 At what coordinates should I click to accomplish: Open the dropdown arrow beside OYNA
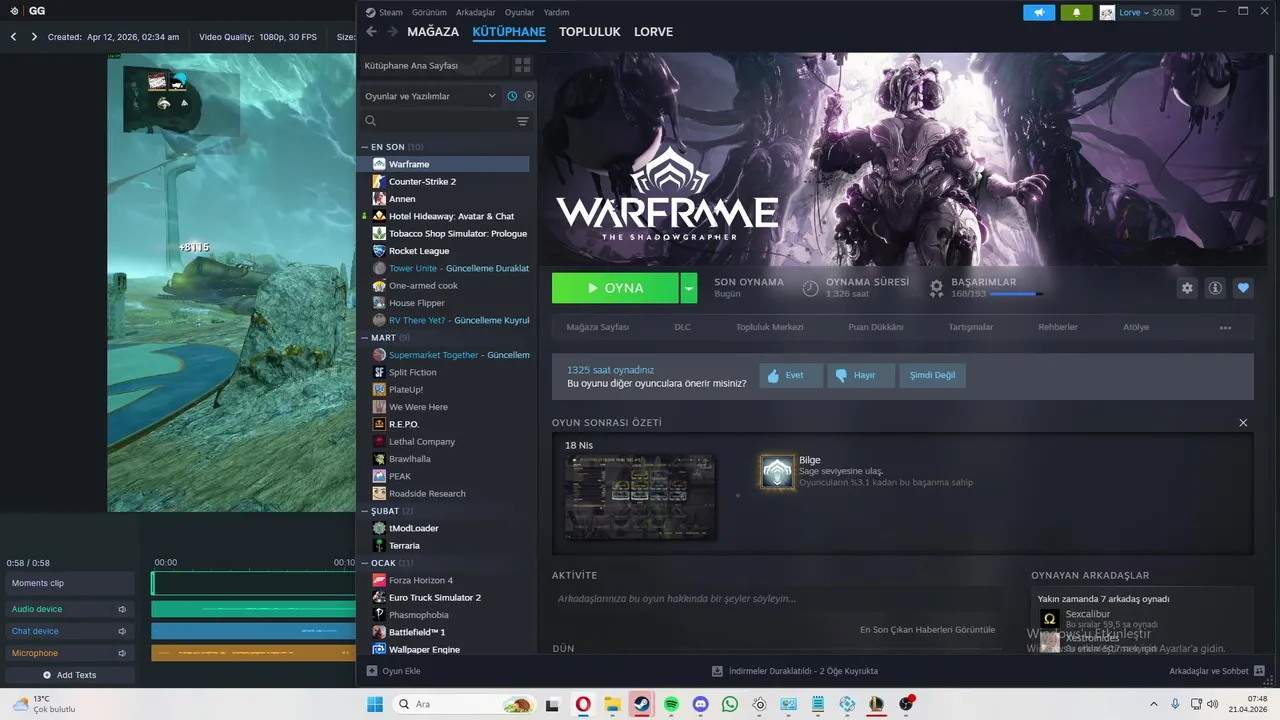pyautogui.click(x=688, y=288)
